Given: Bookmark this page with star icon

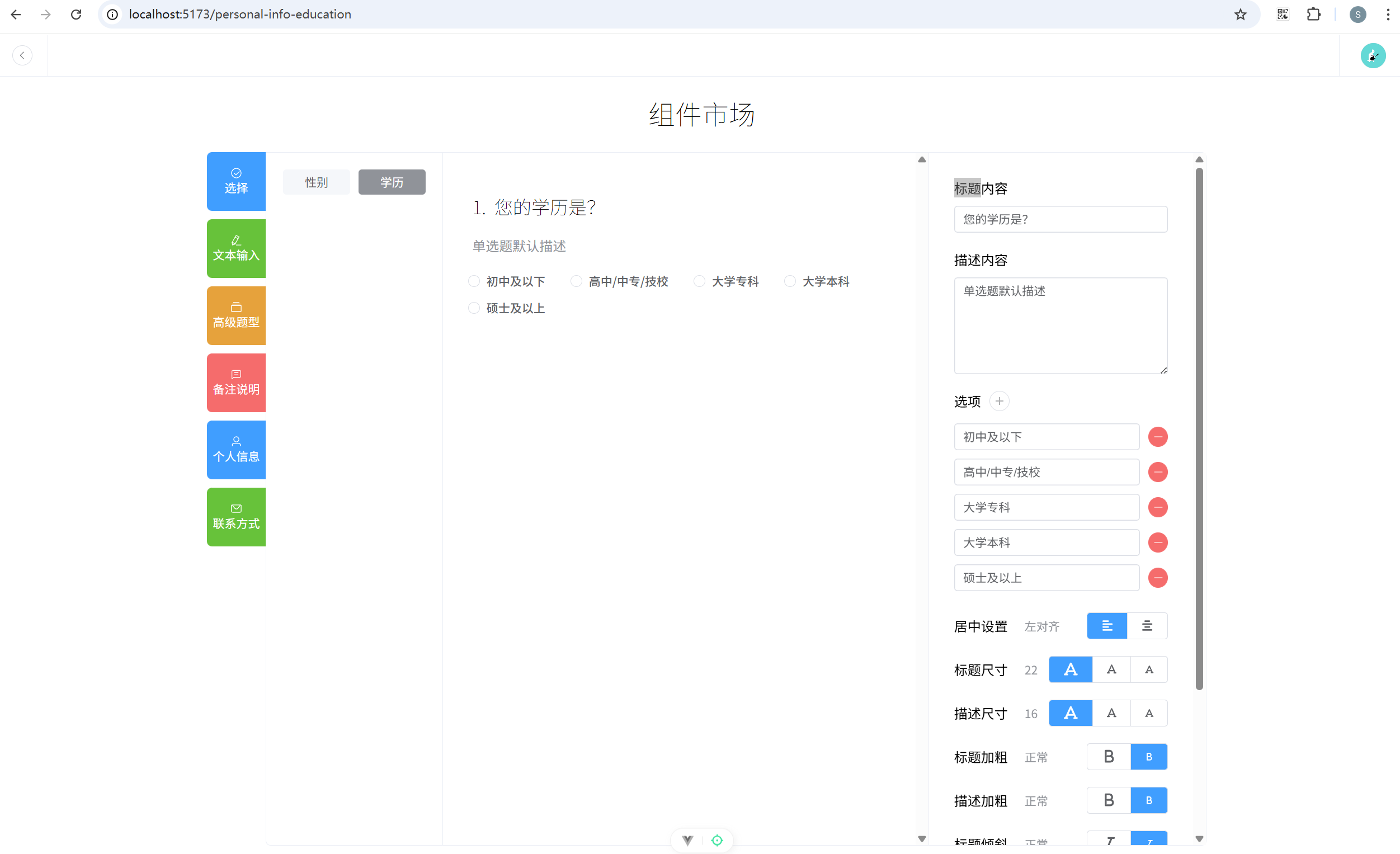Looking at the screenshot, I should tap(1240, 14).
